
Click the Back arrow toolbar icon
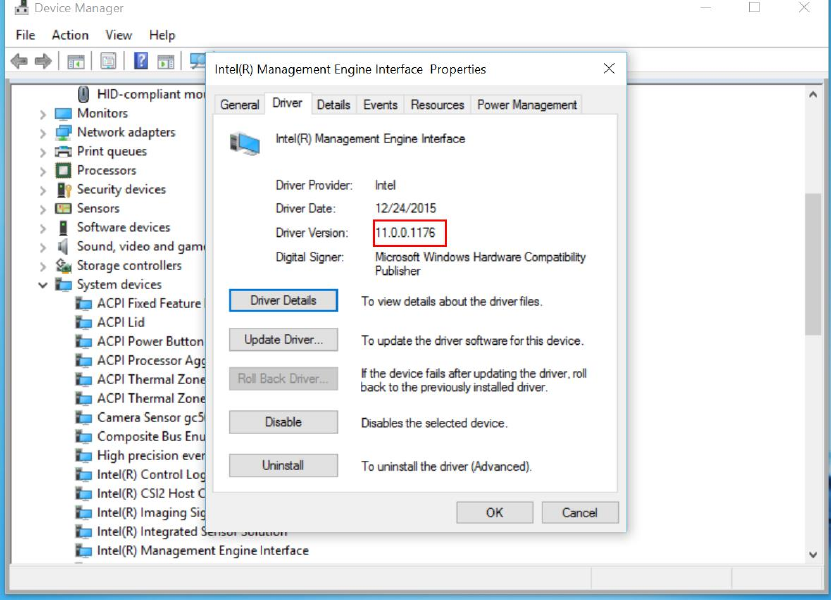tap(19, 61)
